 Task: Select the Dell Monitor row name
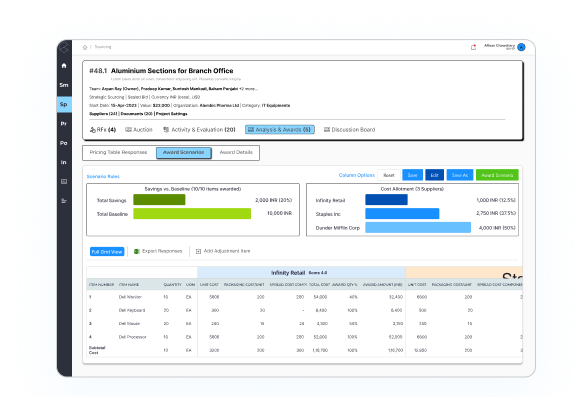coord(130,297)
